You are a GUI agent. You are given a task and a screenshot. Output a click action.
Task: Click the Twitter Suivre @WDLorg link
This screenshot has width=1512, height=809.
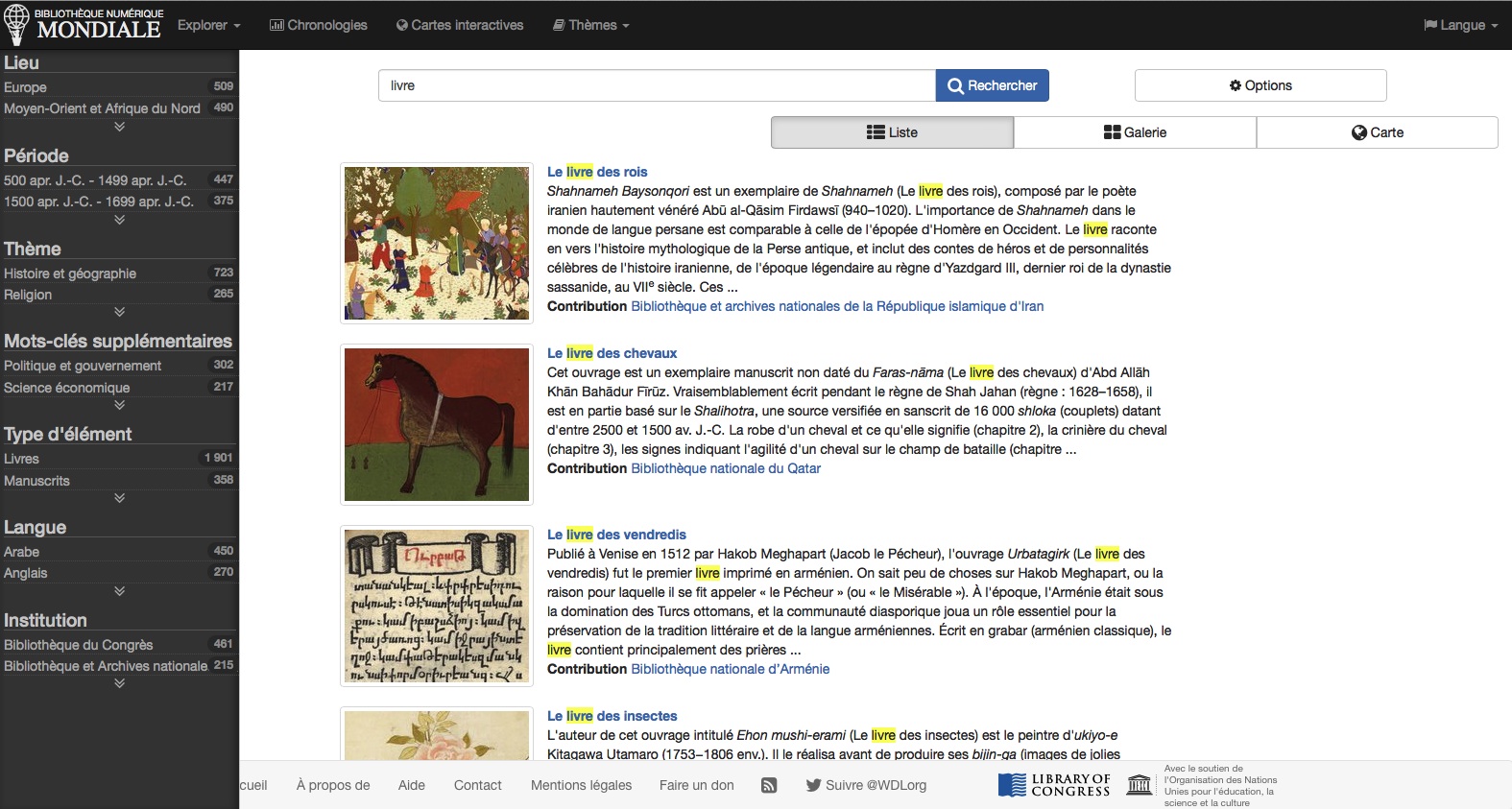click(866, 785)
